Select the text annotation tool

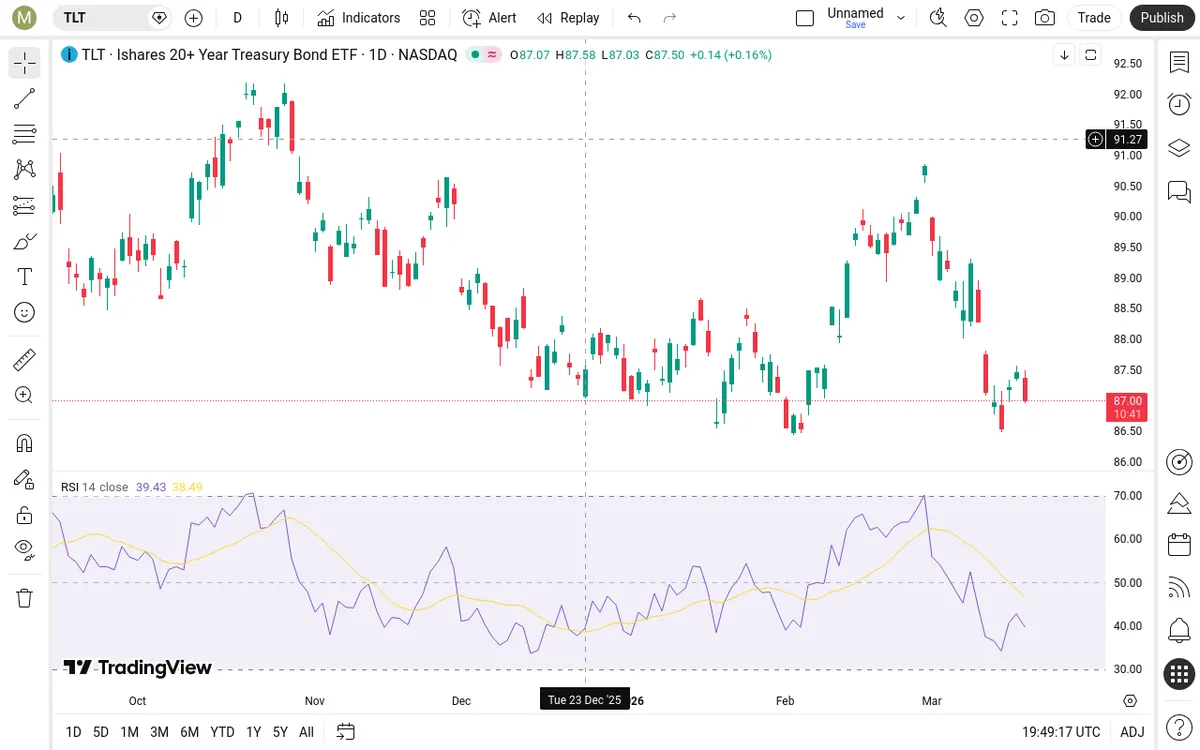(25, 277)
